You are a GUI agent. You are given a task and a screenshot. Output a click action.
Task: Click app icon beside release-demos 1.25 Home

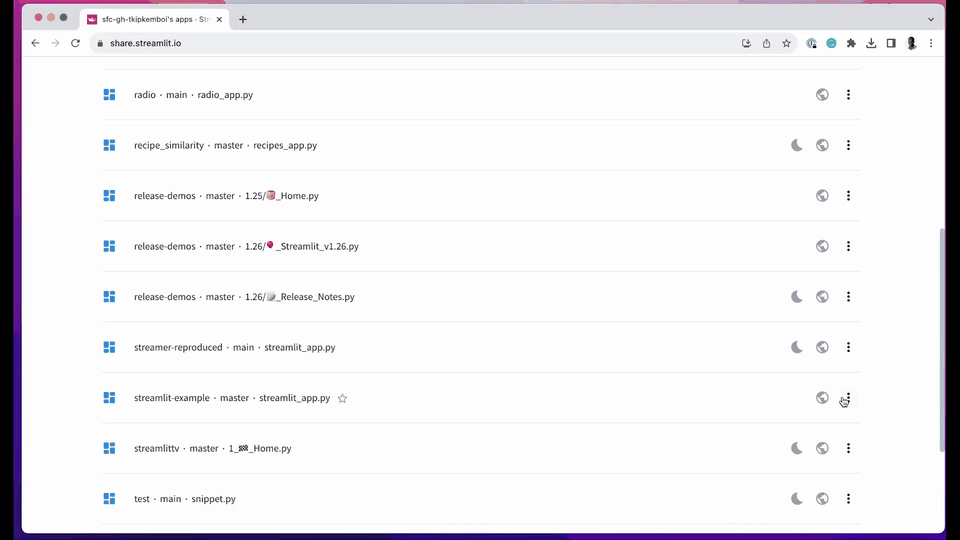(x=110, y=196)
